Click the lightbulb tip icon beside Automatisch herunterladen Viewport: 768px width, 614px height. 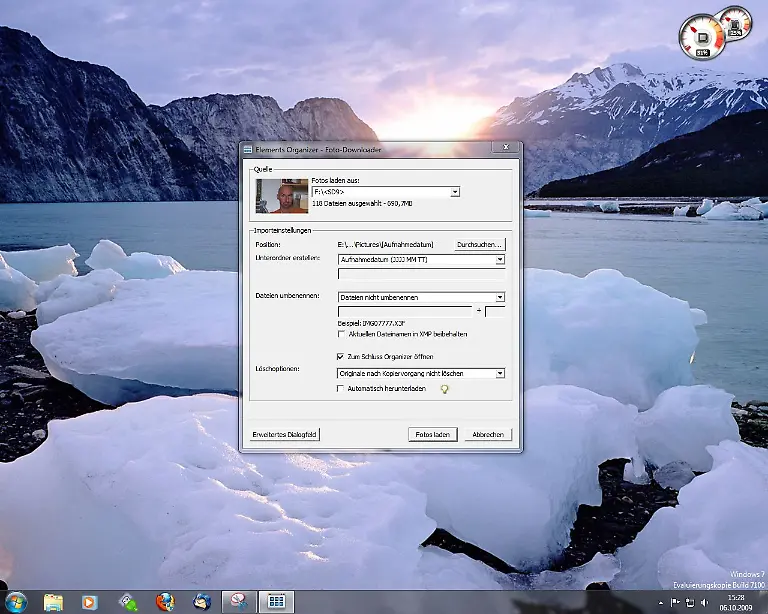445,389
